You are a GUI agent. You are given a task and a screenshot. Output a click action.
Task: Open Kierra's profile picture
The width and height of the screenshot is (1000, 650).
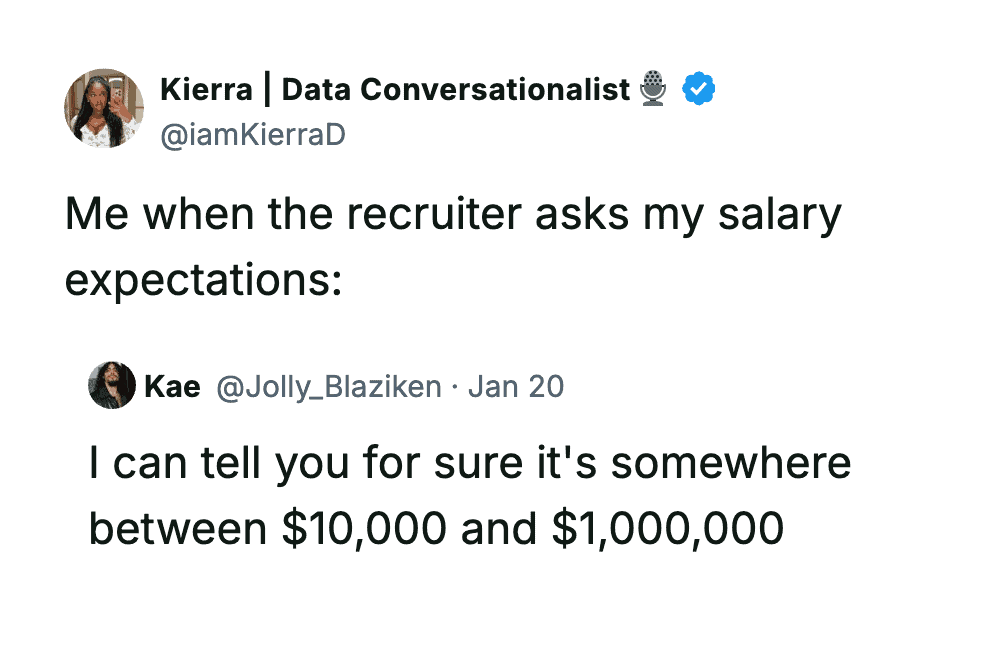pos(104,108)
